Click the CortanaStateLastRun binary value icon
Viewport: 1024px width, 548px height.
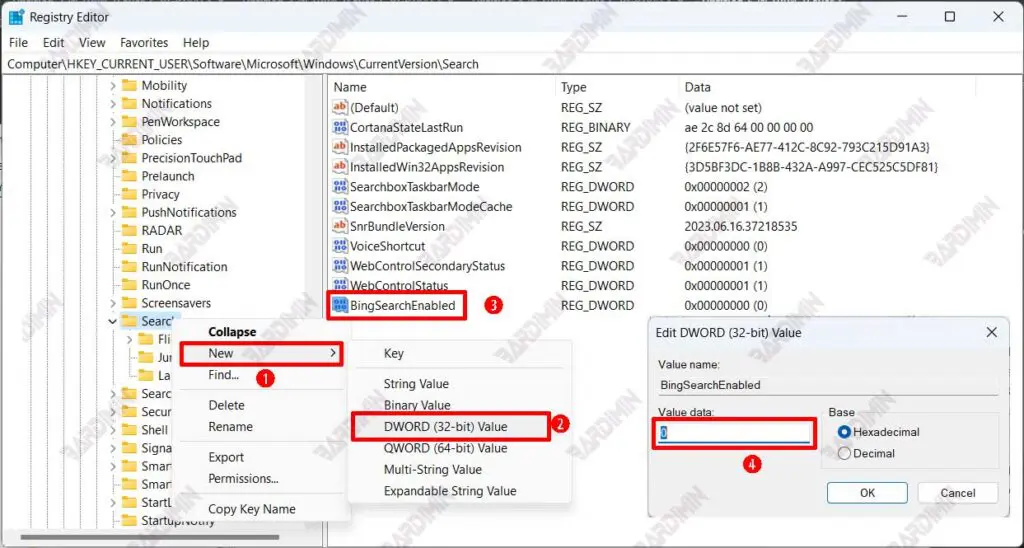(340, 127)
